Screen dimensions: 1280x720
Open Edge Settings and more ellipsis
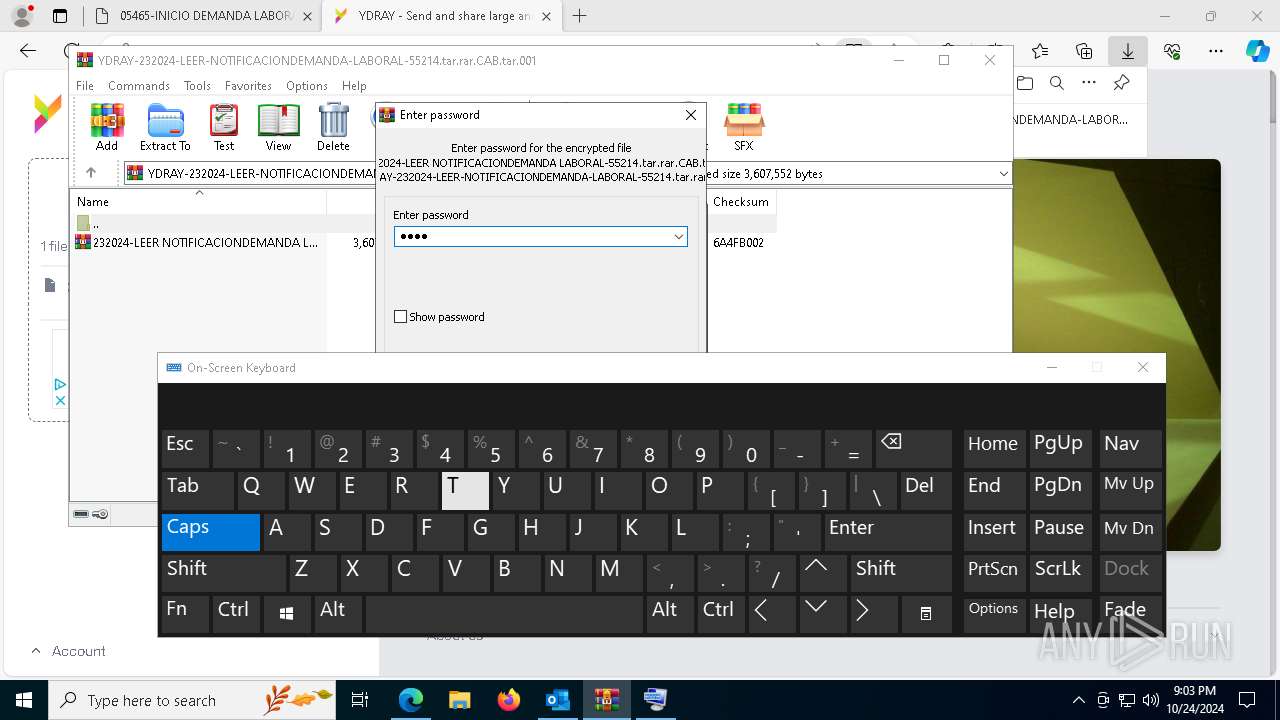click(x=1216, y=51)
